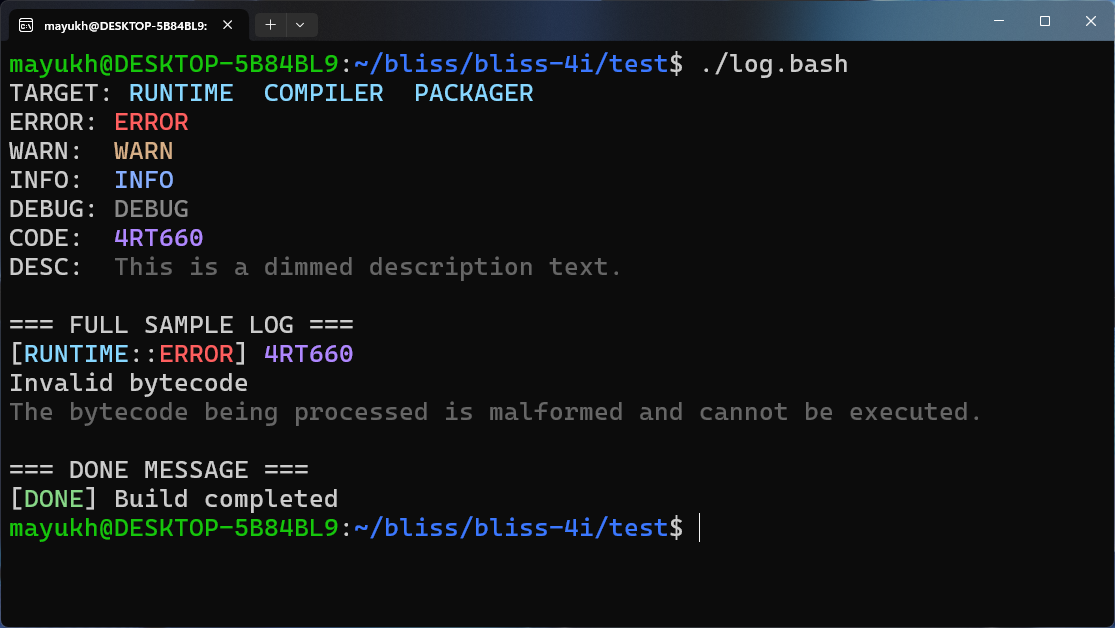Select the FULL SAMPLE LOG heading
The height and width of the screenshot is (628, 1115).
point(181,324)
